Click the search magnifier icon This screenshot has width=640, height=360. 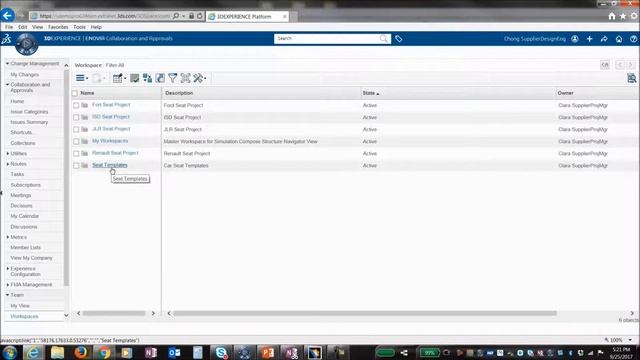click(384, 38)
